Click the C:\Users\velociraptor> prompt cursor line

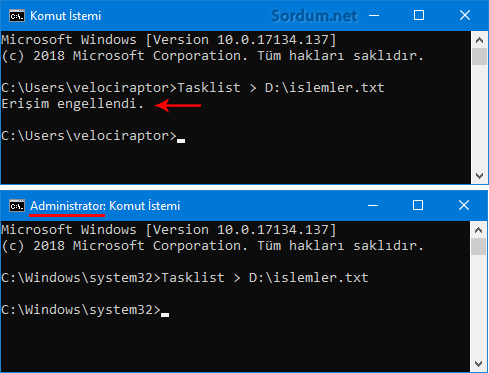(93, 136)
